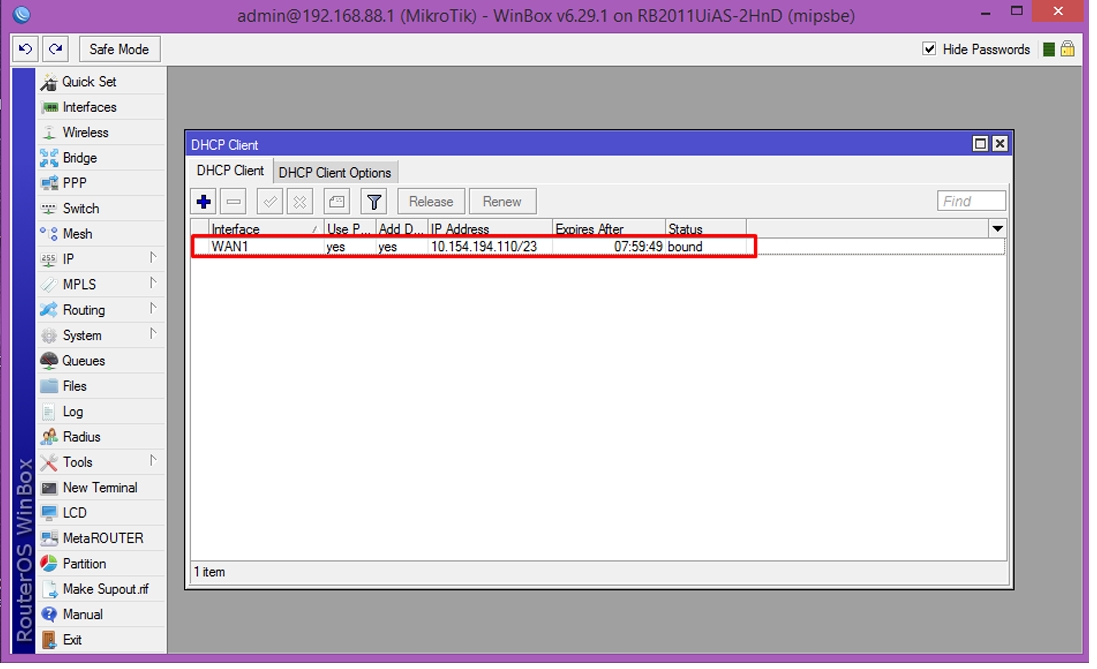The height and width of the screenshot is (669, 1097).
Task: Sort by the Interface column header
Action: click(x=266, y=228)
